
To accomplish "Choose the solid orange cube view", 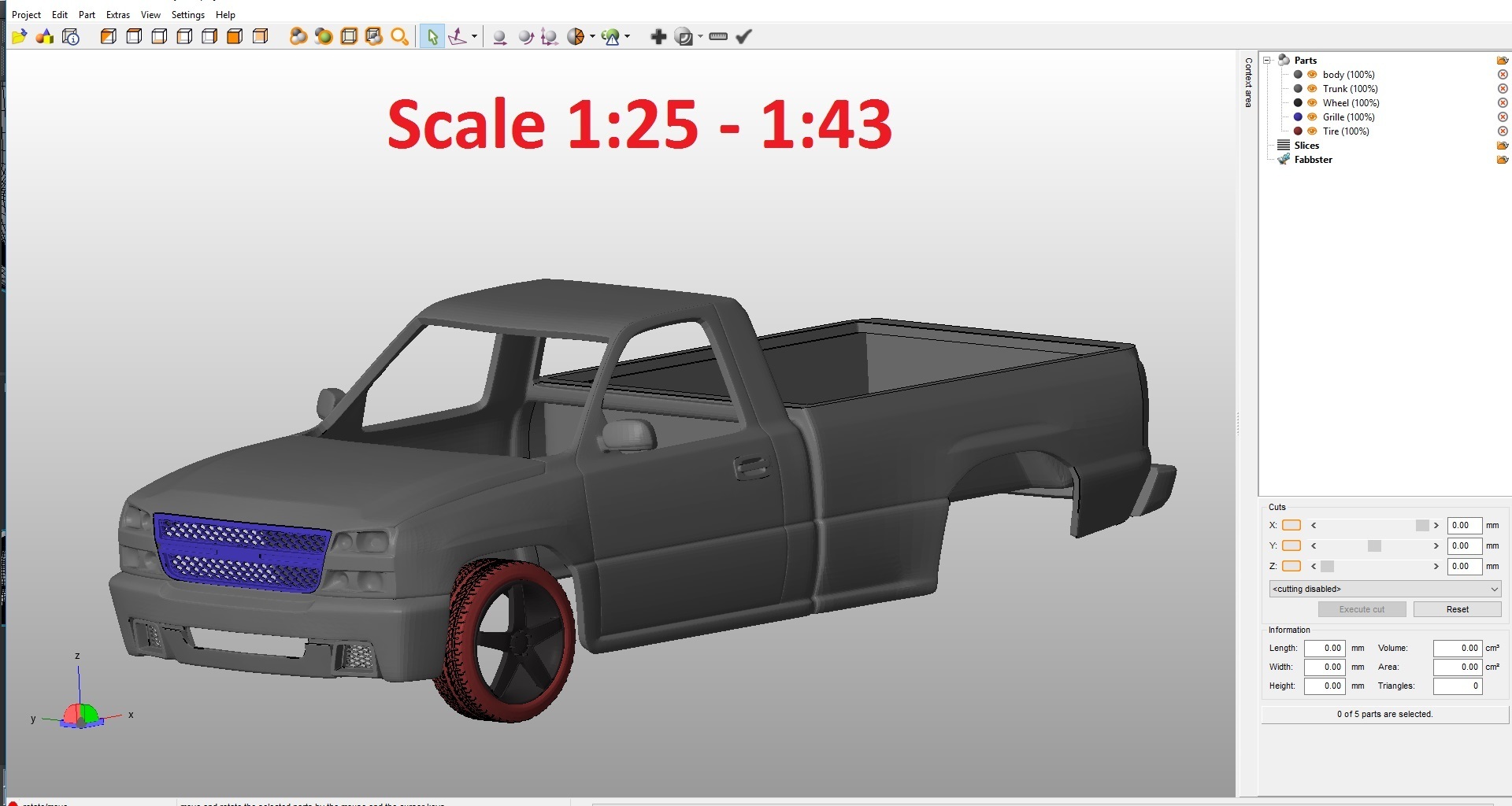I will tap(235, 36).
